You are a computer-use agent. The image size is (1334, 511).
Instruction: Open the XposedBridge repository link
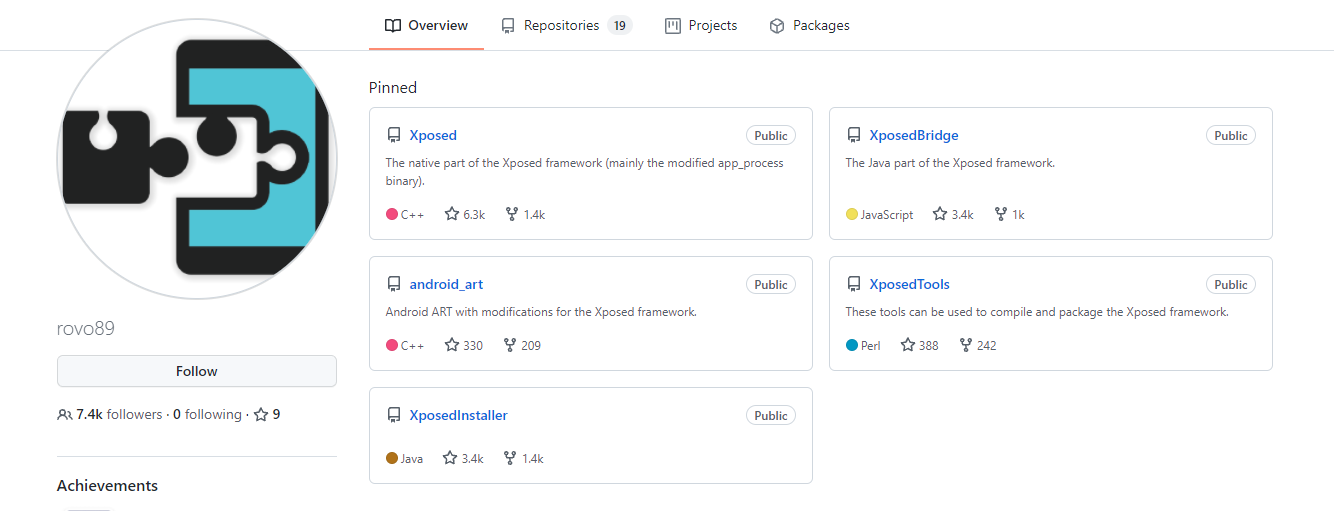pos(914,135)
